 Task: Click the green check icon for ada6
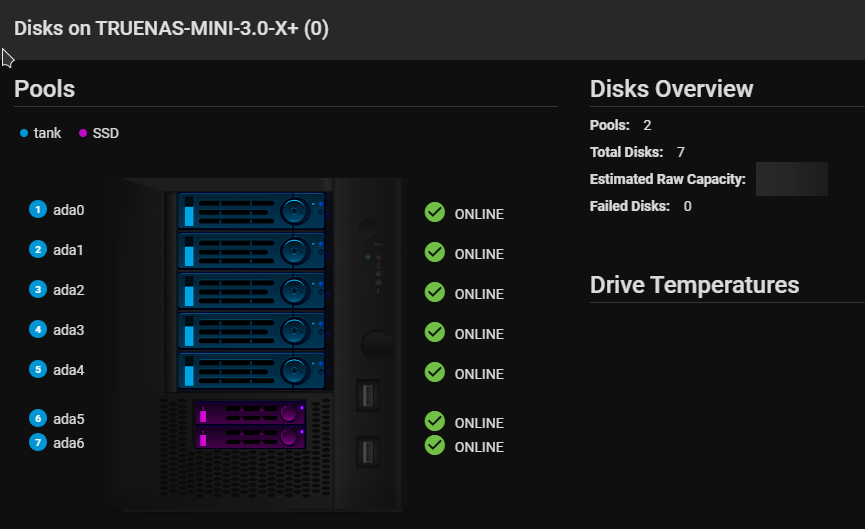pos(435,445)
